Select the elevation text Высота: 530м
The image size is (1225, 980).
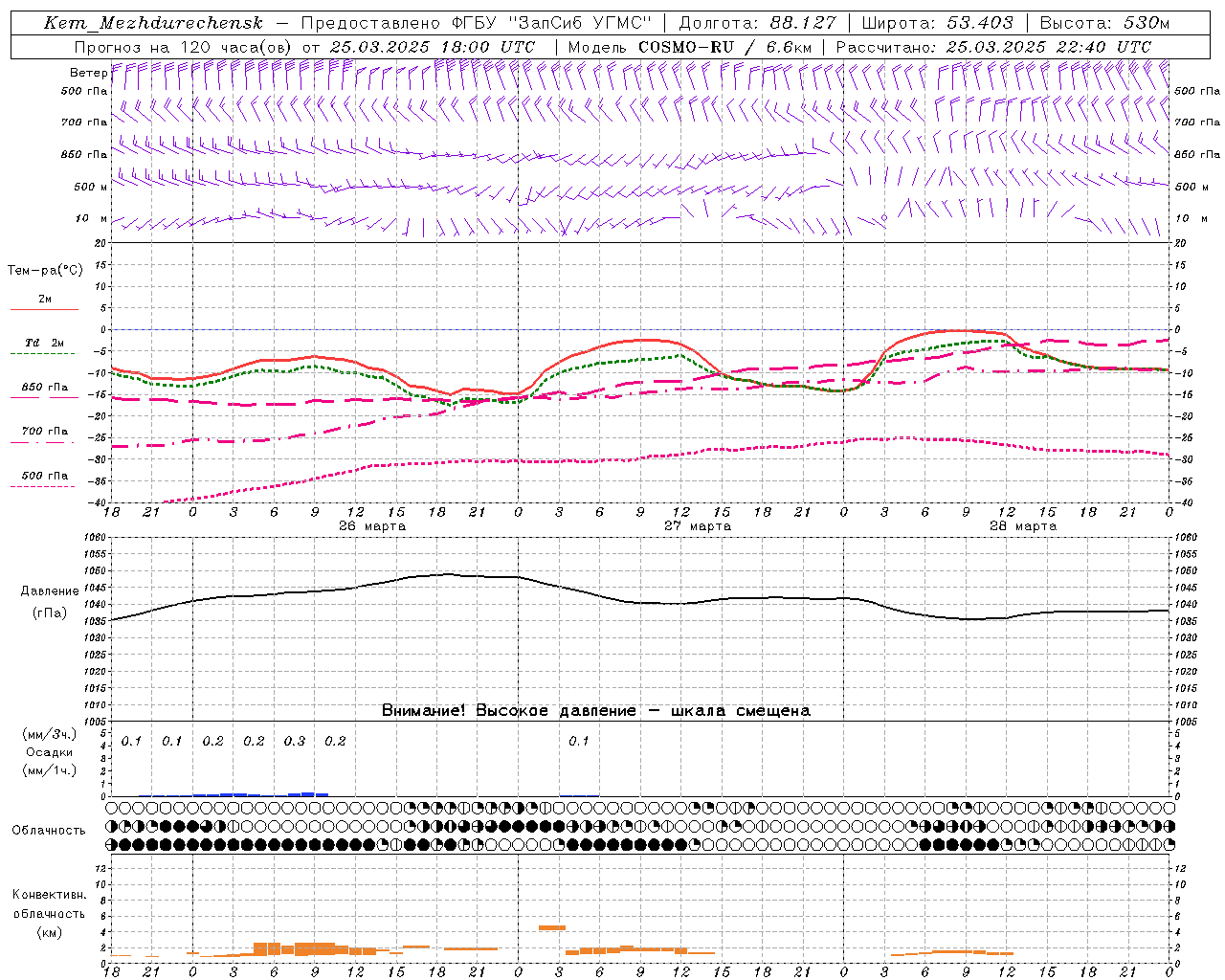pyautogui.click(x=1104, y=23)
